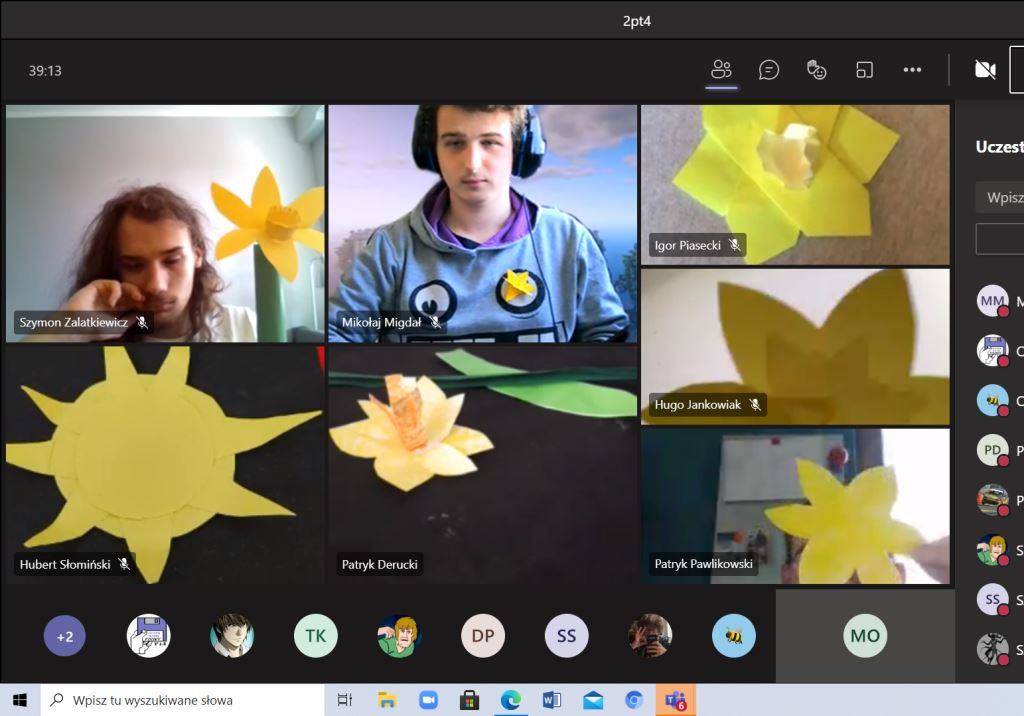Open the More actions ellipsis menu

(x=912, y=70)
